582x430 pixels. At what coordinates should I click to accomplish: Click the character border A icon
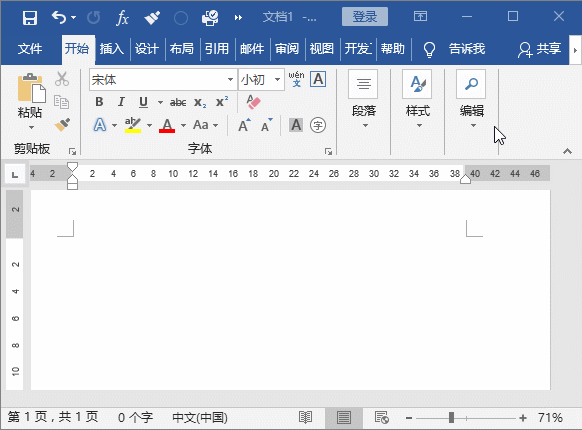[x=318, y=79]
